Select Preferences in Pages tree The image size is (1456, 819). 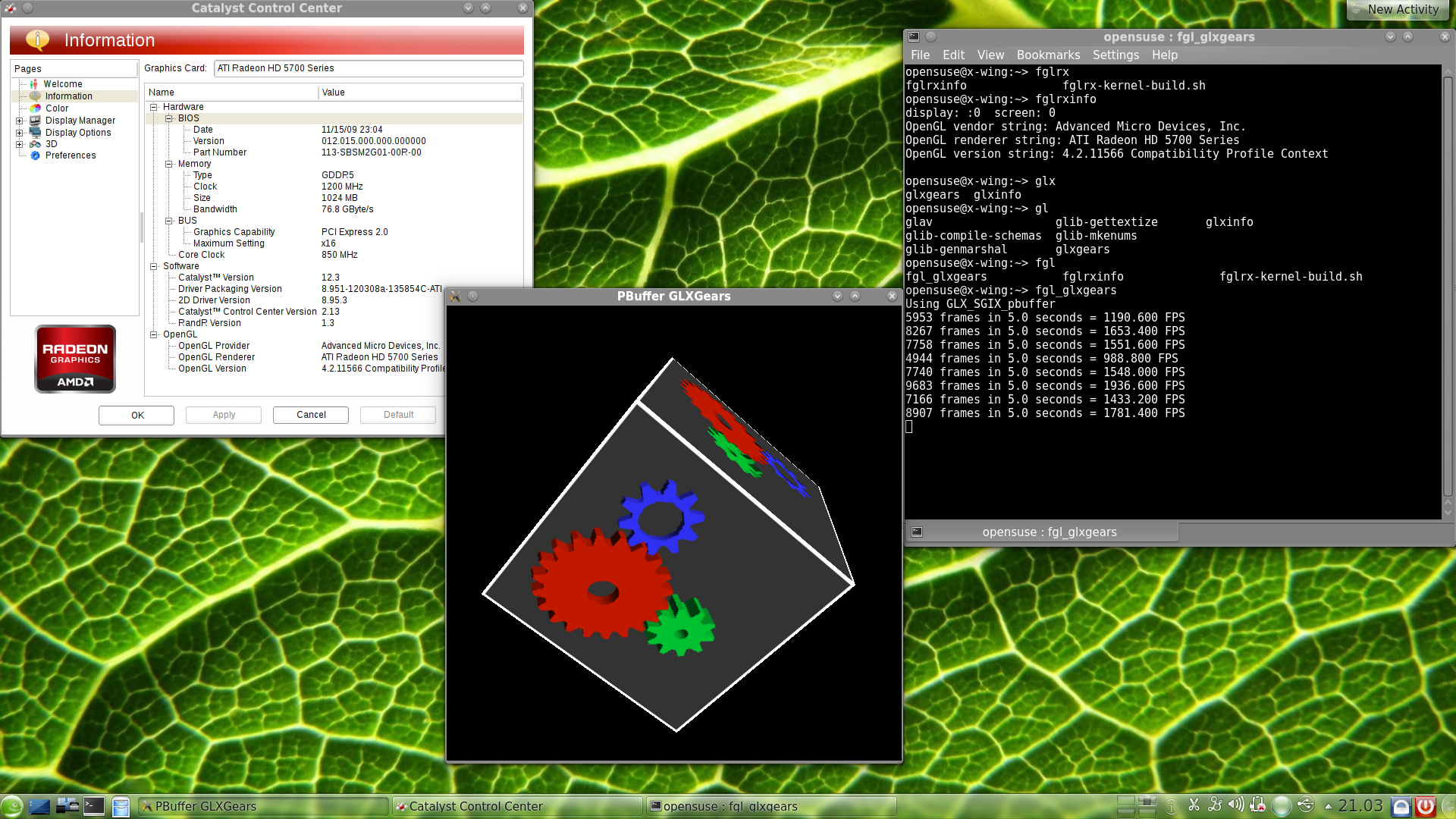click(71, 155)
